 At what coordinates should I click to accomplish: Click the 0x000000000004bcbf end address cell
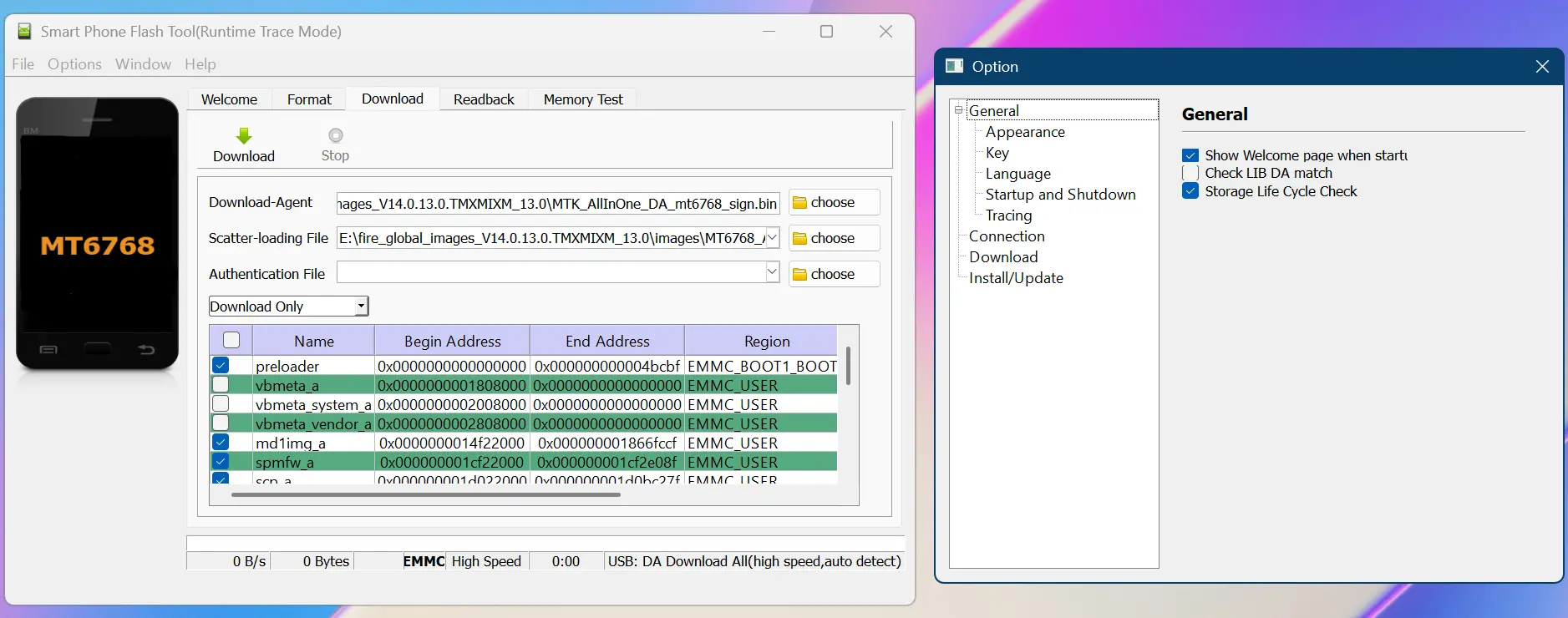pos(607,366)
